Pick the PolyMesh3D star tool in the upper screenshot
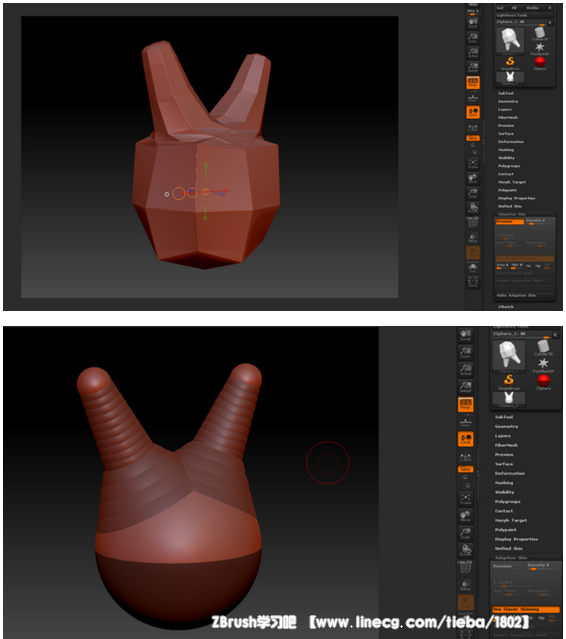 tap(540, 48)
